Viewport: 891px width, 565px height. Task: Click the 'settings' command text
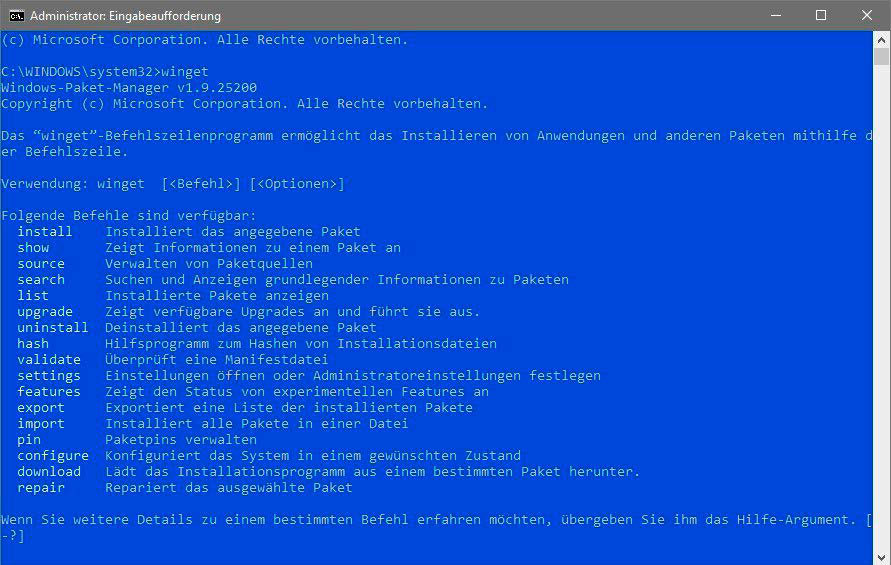coord(49,375)
